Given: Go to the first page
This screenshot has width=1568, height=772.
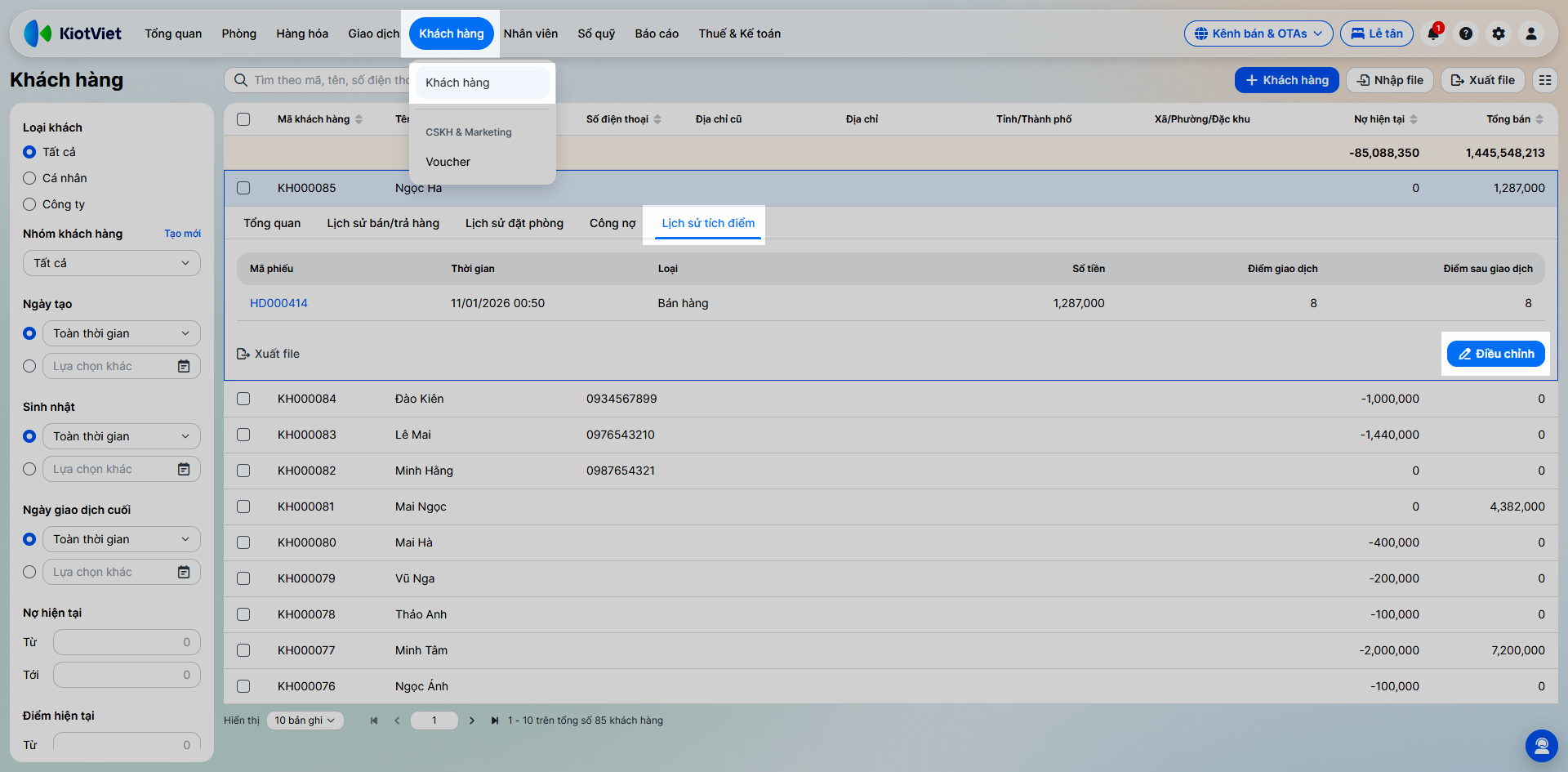Looking at the screenshot, I should [374, 721].
